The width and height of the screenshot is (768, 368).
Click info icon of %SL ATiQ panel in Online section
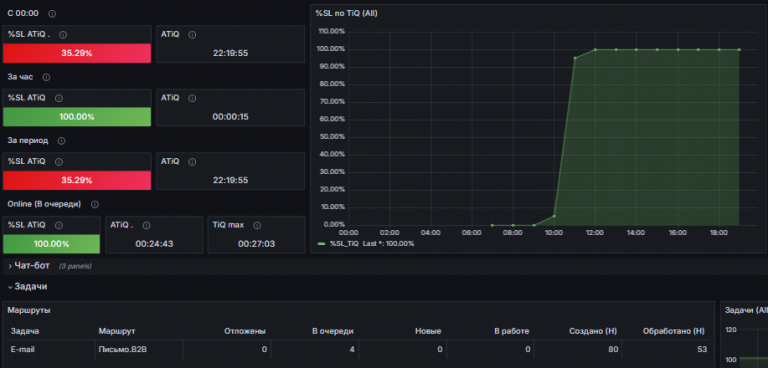(x=59, y=225)
